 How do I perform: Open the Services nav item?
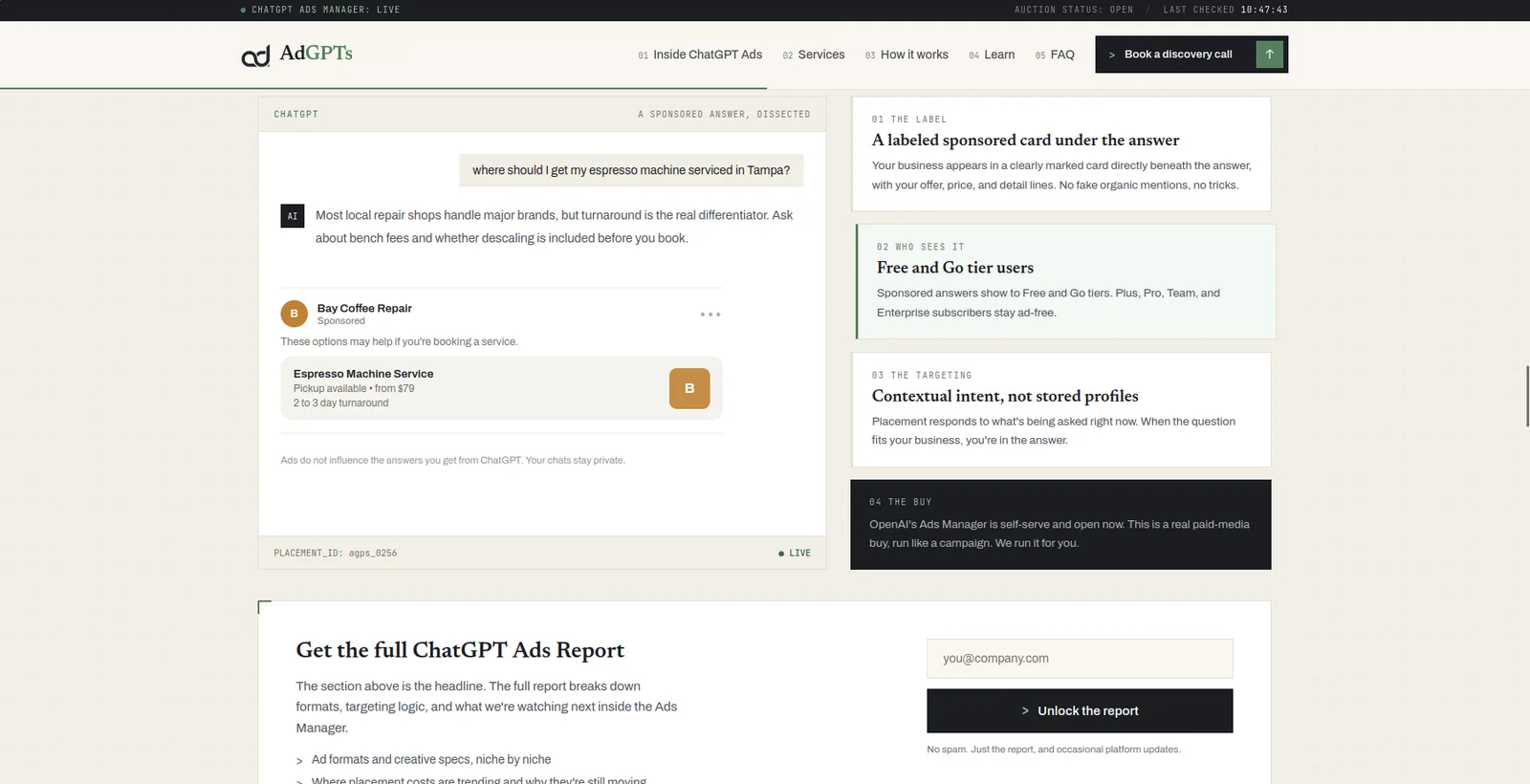pos(814,54)
